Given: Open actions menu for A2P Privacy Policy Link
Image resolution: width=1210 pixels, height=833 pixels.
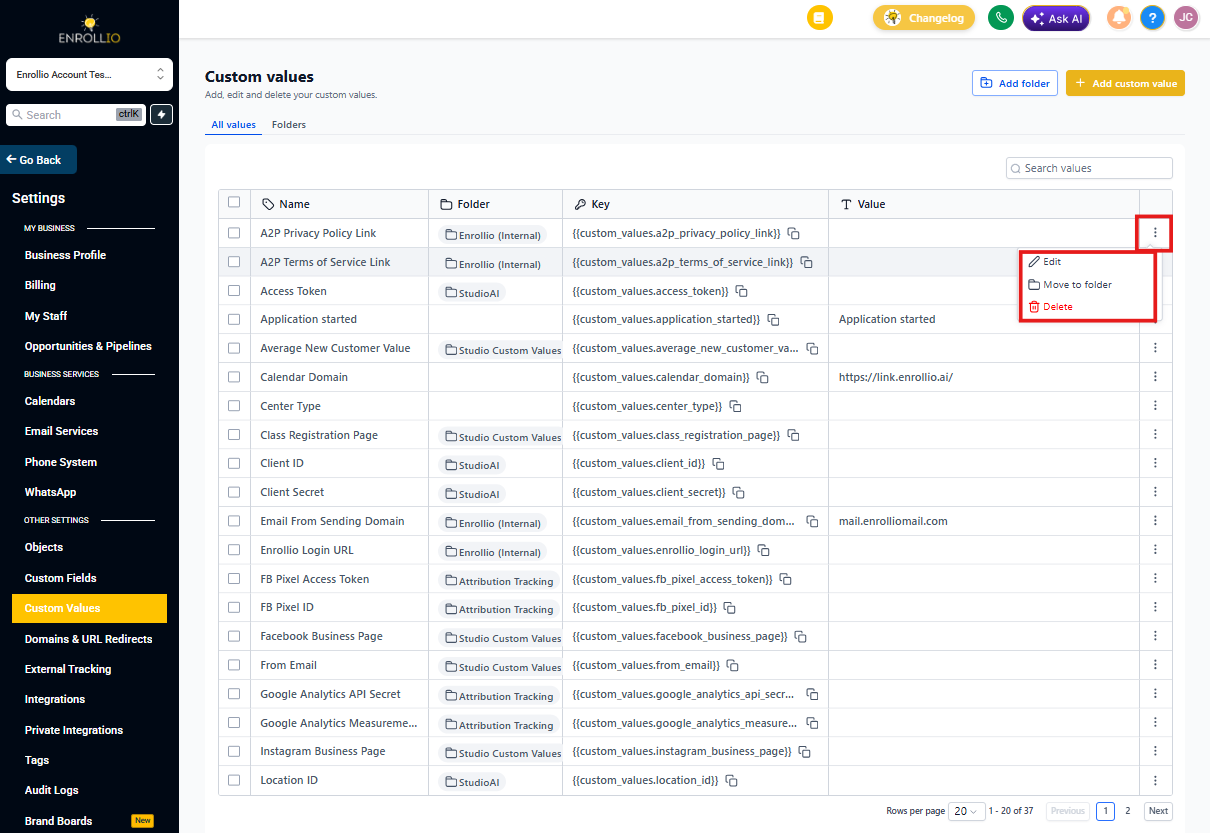Looking at the screenshot, I should pyautogui.click(x=1155, y=233).
